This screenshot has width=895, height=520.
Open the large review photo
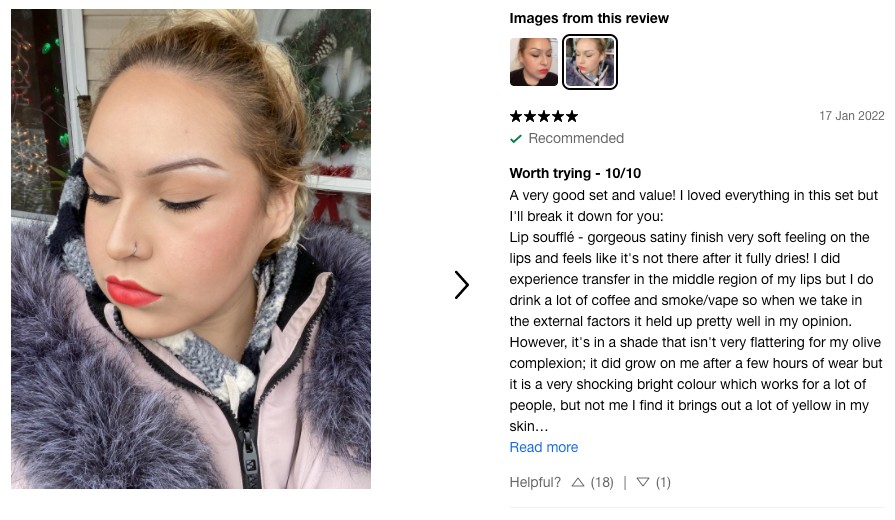[191, 249]
